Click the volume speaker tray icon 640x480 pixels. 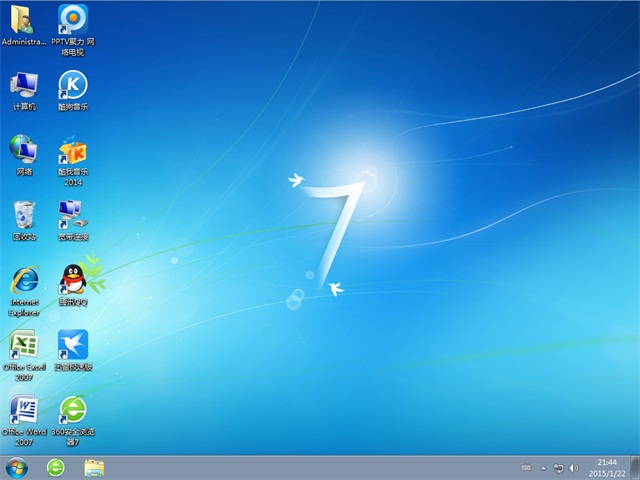[573, 467]
